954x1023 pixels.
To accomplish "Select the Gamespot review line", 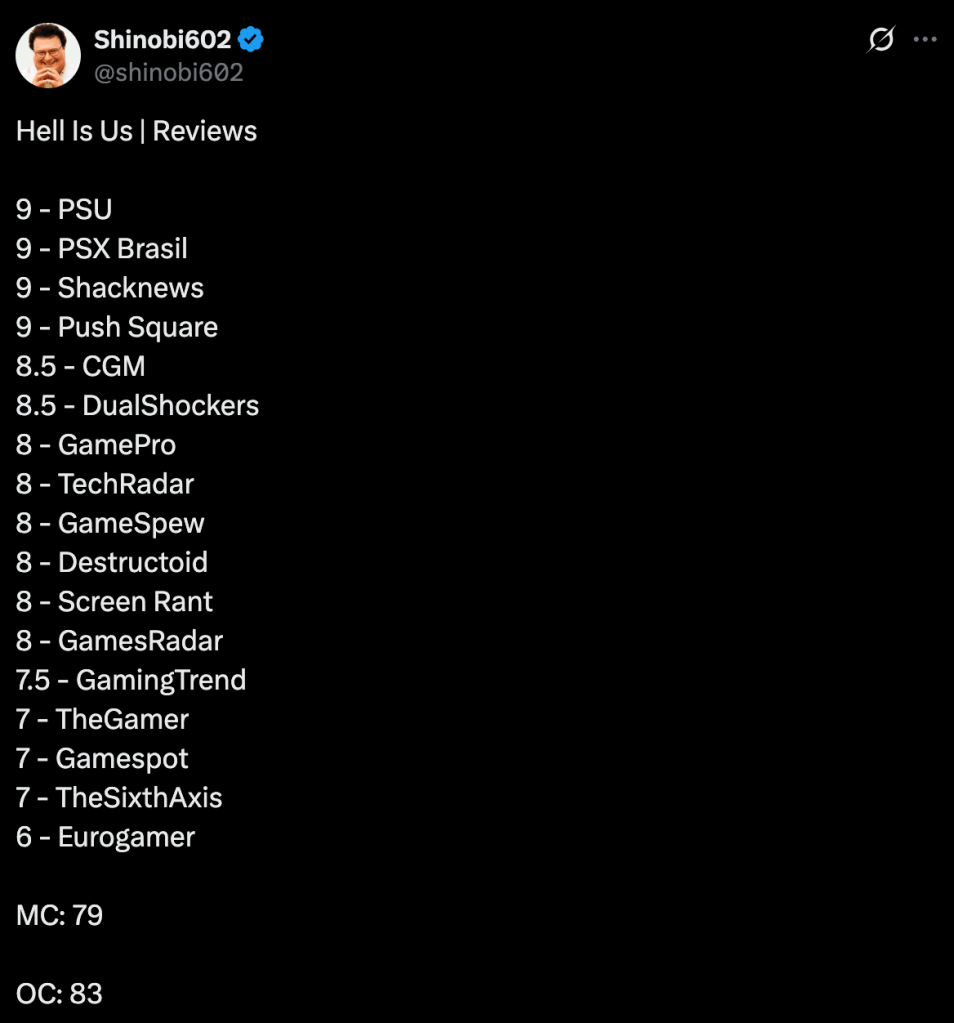I will click(102, 758).
